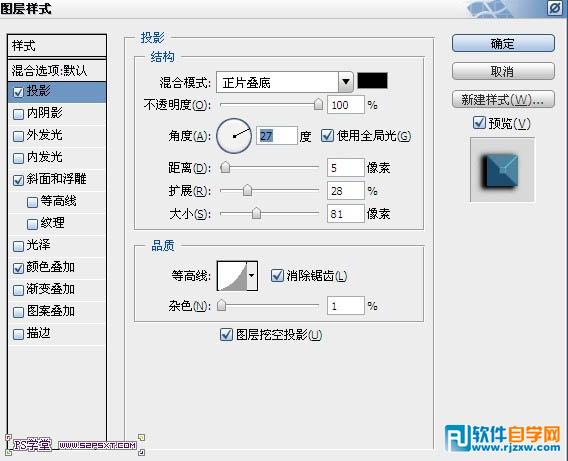Toggle the 预览 preview checkbox

click(x=479, y=123)
